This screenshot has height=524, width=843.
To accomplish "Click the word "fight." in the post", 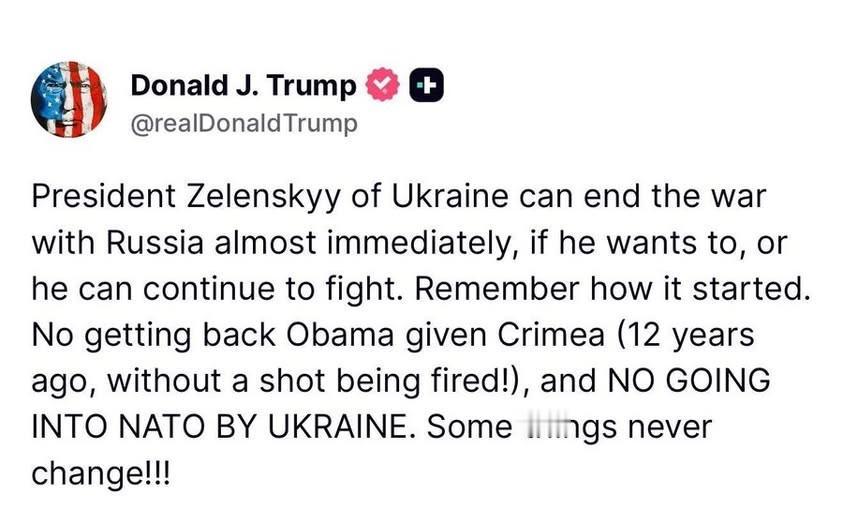I will coord(365,290).
